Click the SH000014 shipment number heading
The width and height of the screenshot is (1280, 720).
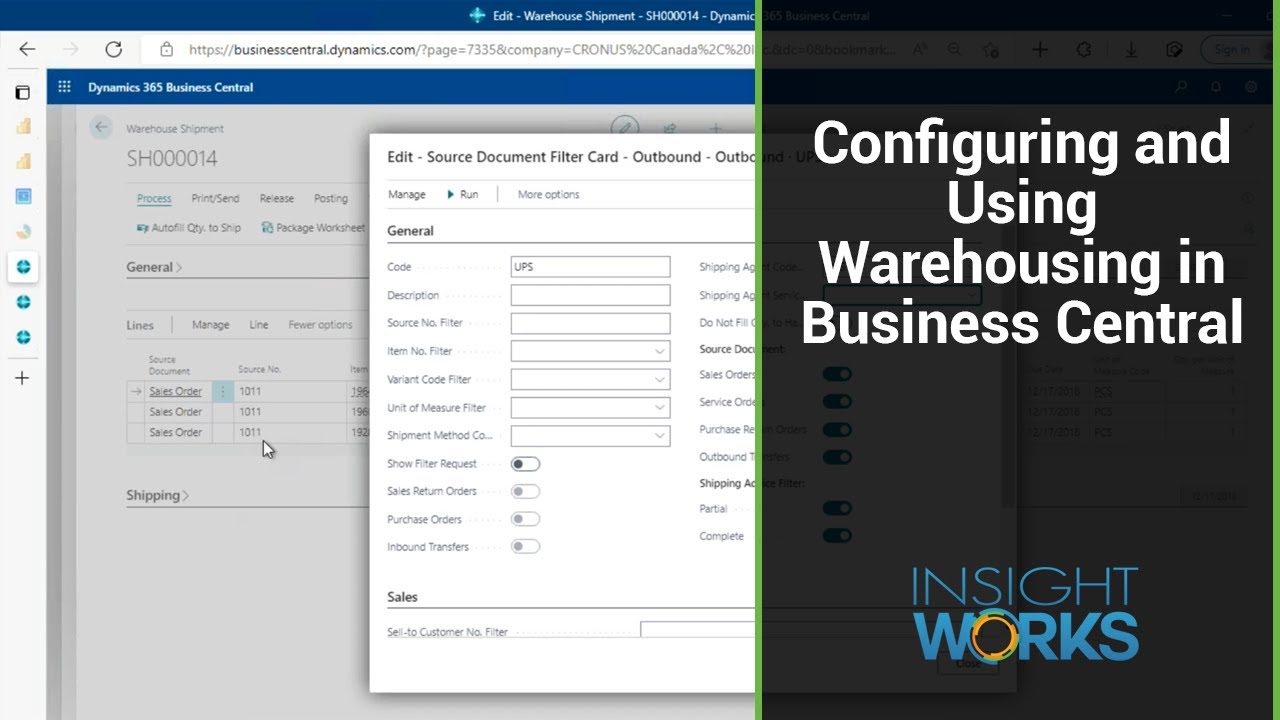pos(172,158)
